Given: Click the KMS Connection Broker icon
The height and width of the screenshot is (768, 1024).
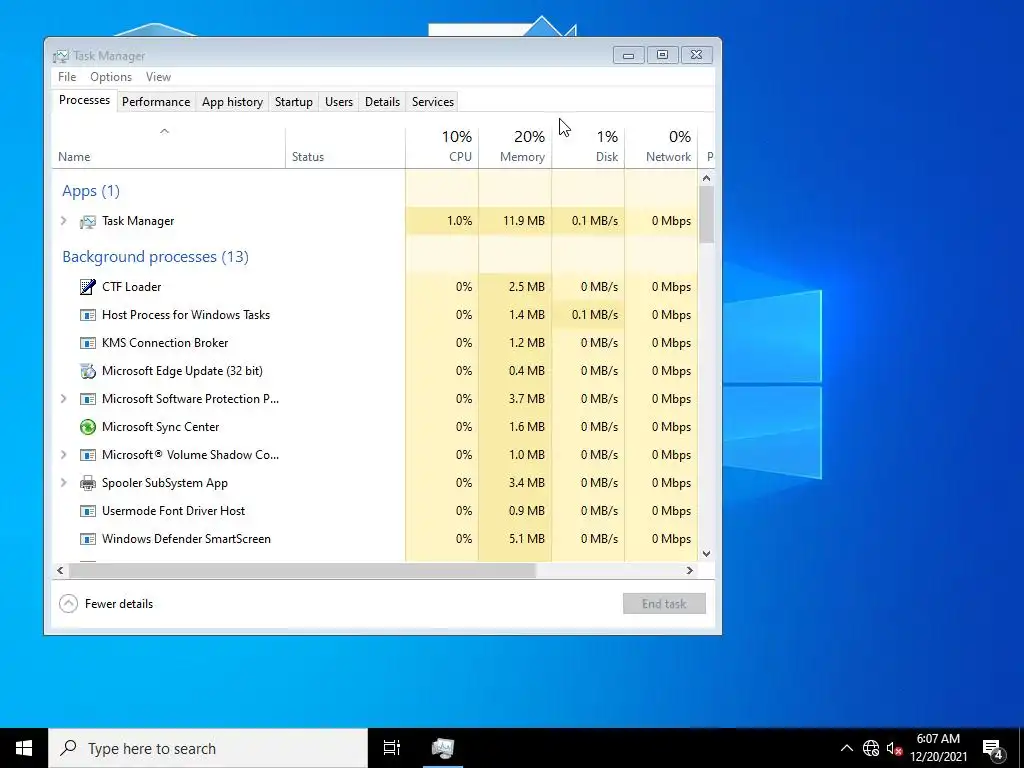Looking at the screenshot, I should tap(88, 343).
